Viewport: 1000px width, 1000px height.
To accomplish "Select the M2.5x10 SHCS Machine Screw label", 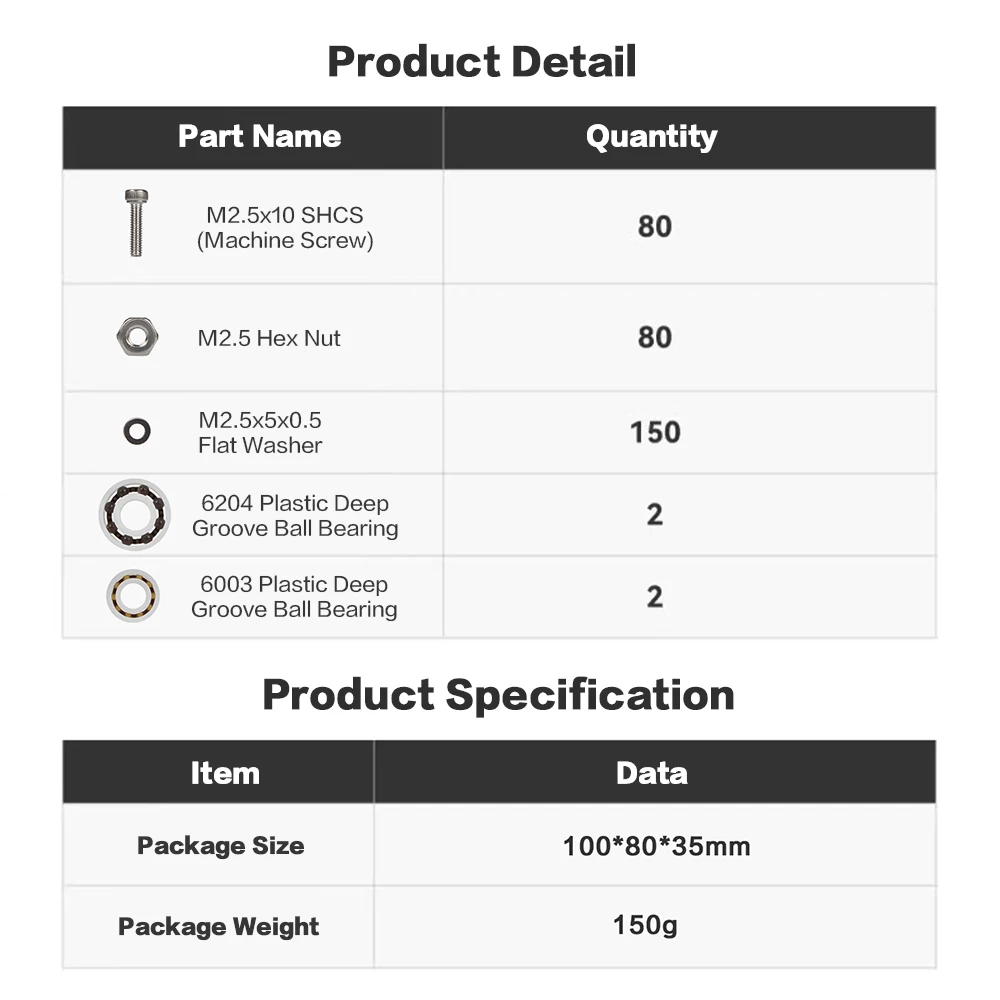I will point(285,227).
